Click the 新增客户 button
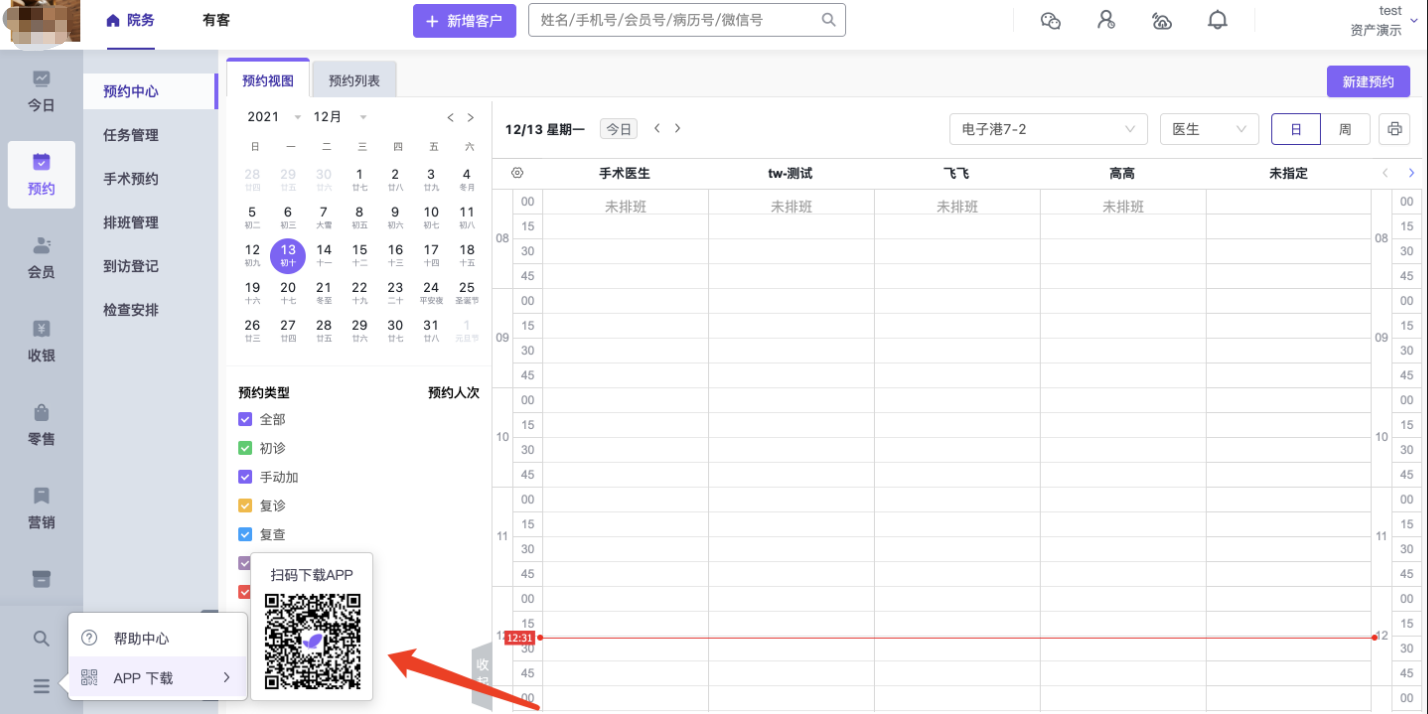The height and width of the screenshot is (714, 1428). (x=465, y=20)
